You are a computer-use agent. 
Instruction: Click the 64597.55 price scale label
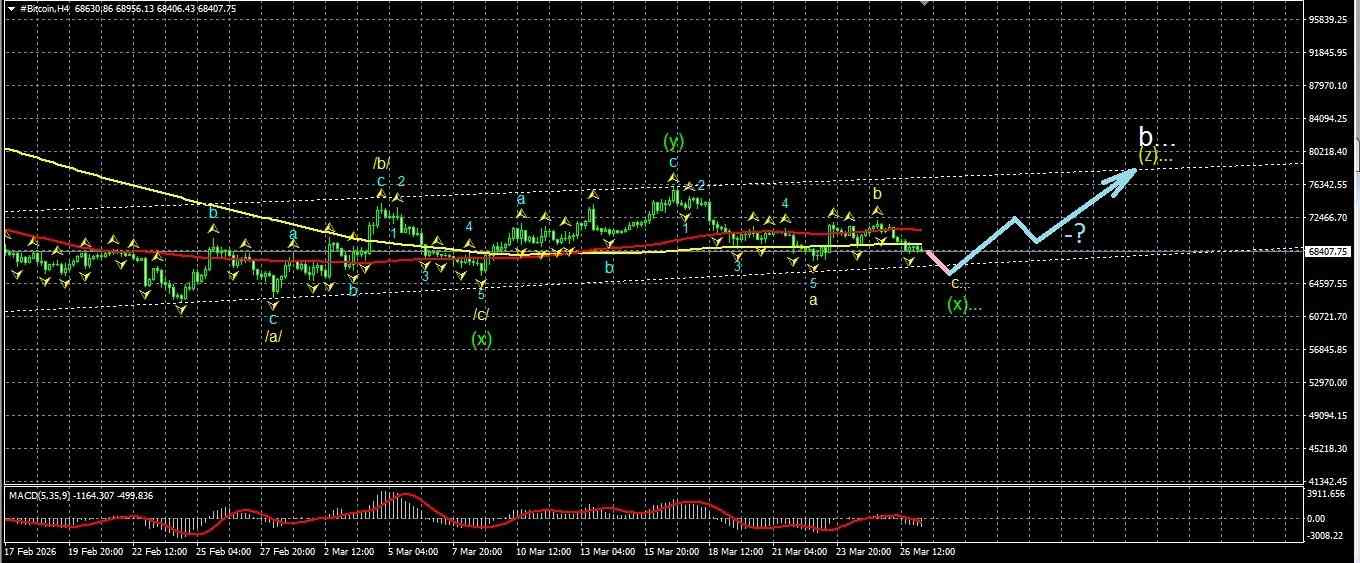1328,284
